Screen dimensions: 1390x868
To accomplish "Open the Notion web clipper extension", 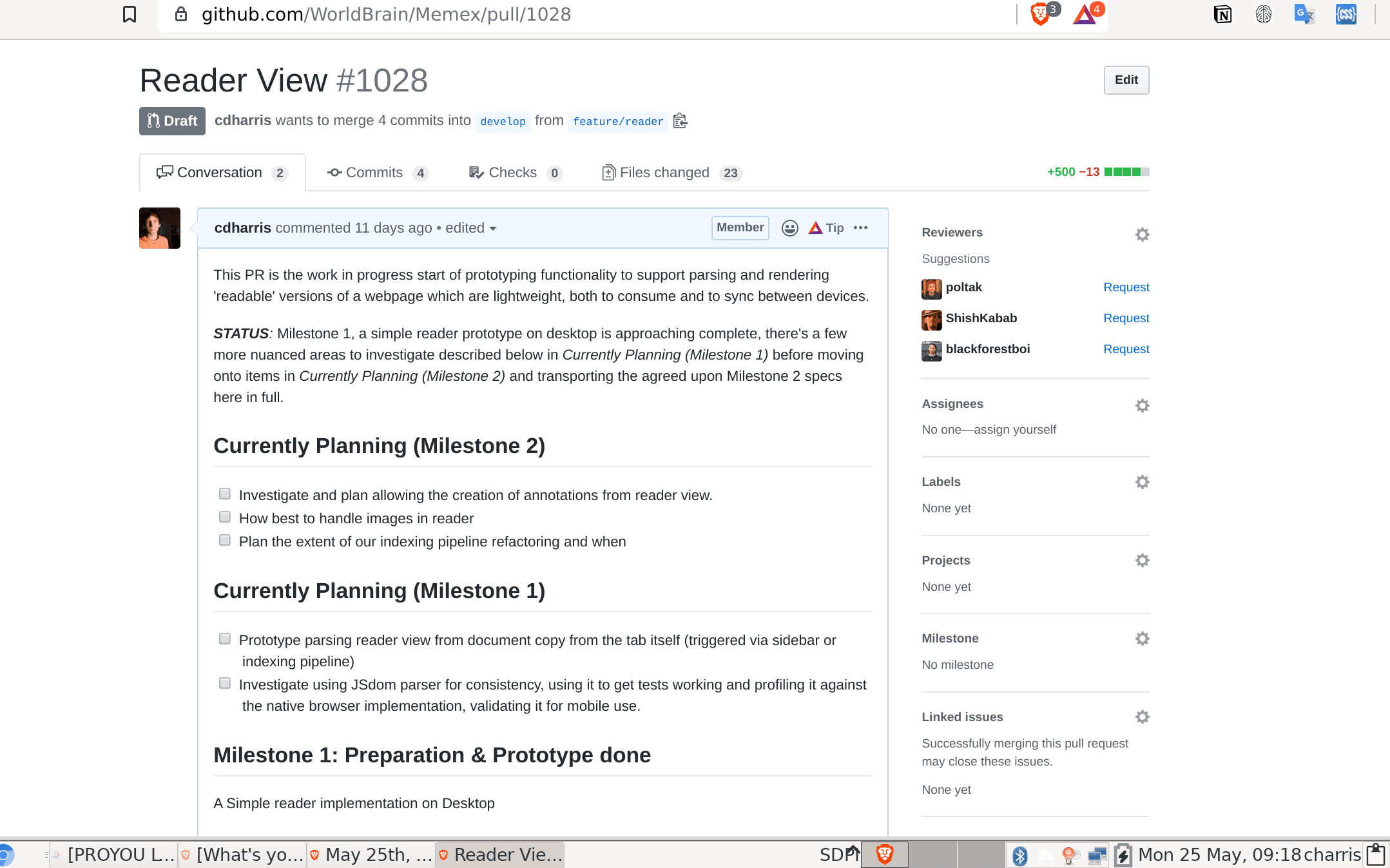I will (x=1222, y=14).
